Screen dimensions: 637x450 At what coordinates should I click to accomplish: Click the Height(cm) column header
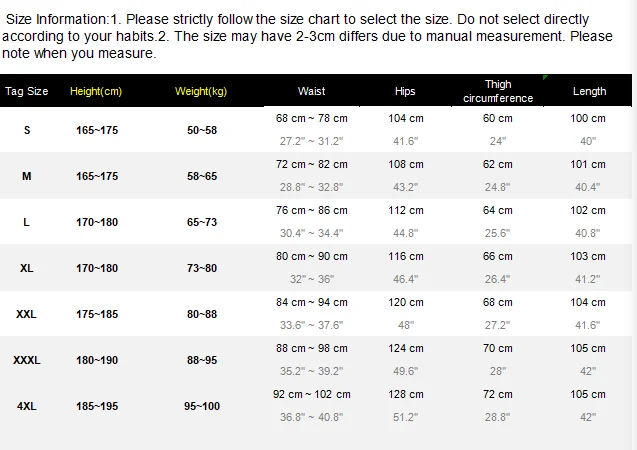pyautogui.click(x=96, y=91)
